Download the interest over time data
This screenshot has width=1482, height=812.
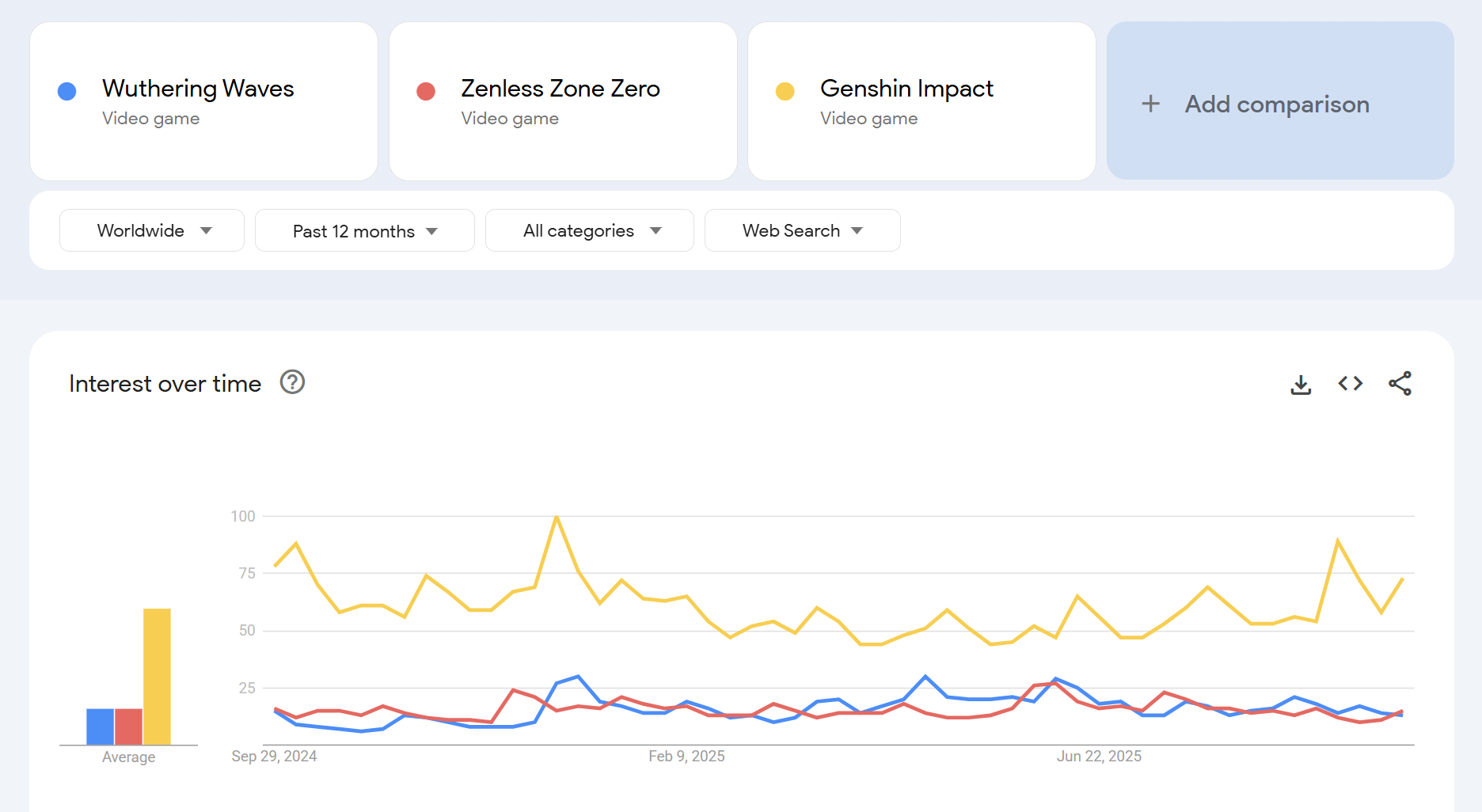point(1301,385)
